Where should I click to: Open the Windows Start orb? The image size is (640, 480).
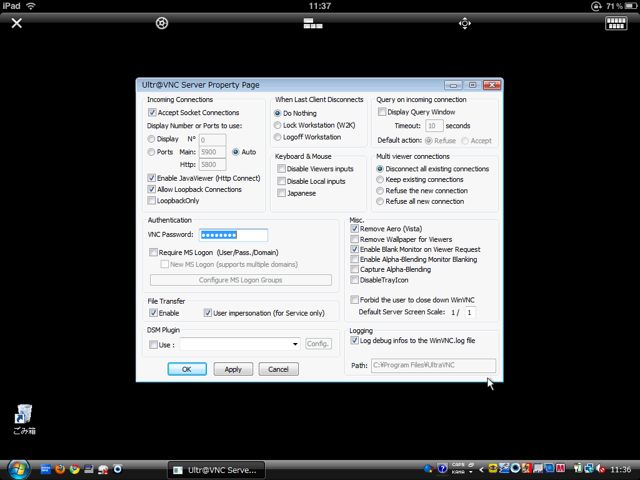(18, 469)
